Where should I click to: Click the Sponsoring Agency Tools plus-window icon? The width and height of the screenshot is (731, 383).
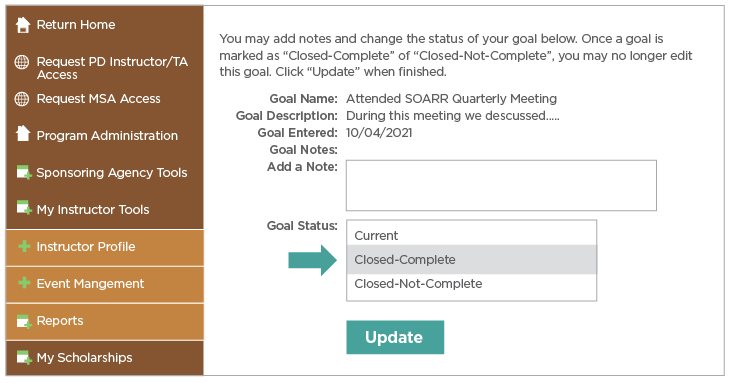[24, 172]
